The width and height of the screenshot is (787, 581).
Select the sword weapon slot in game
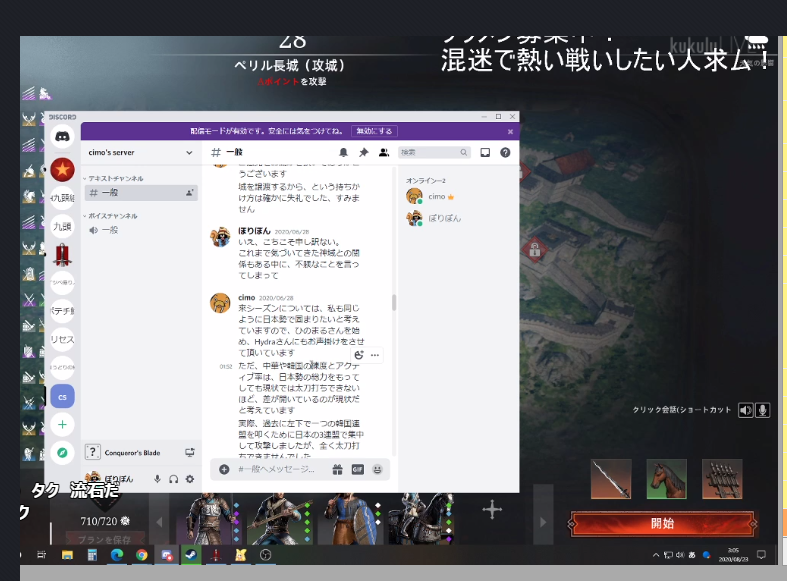click(x=611, y=479)
